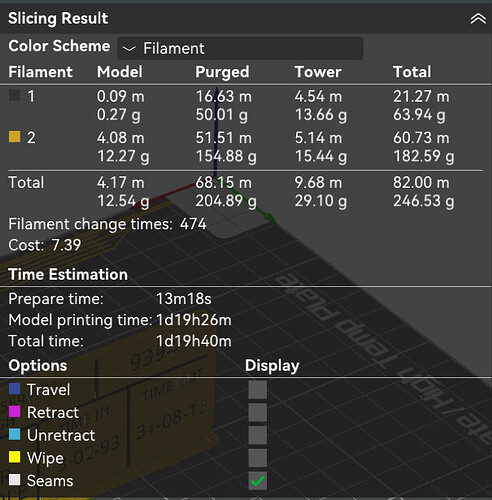Click the Slicing Result title
Viewport: 492px width, 500px height.
coord(58,18)
